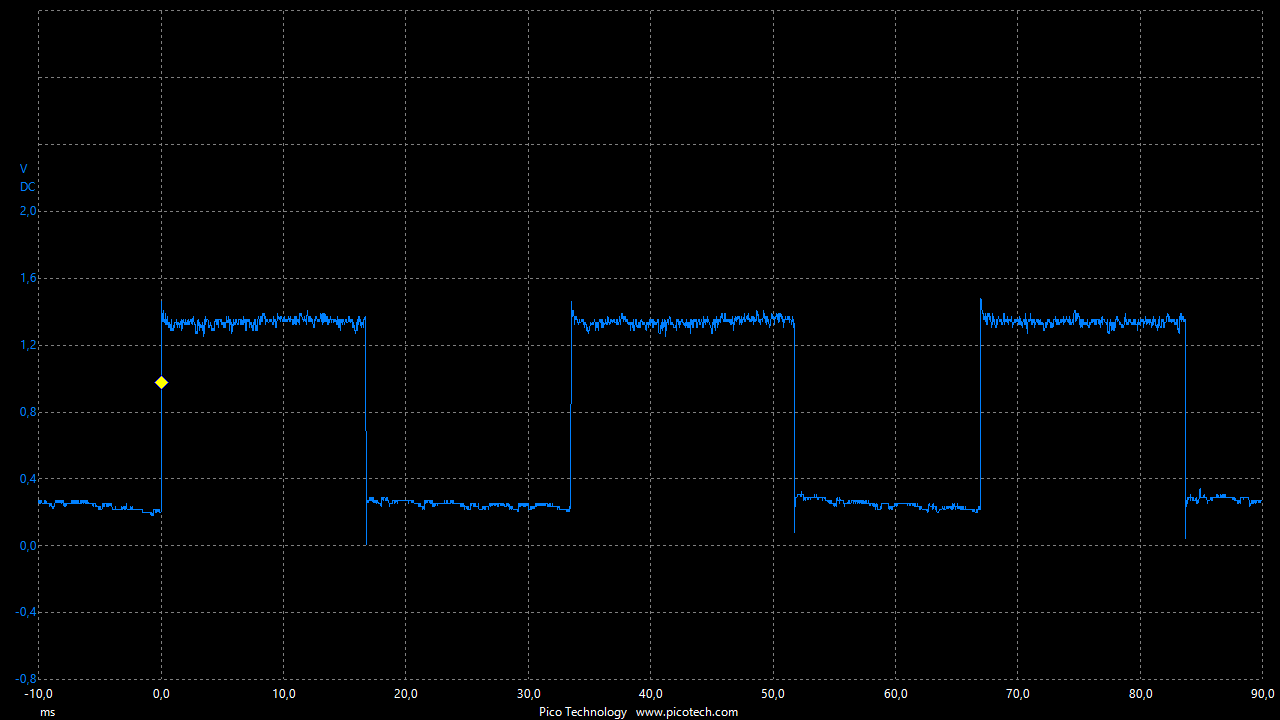Click the 0,8 voltage axis value
This screenshot has height=720, width=1280.
(28, 412)
